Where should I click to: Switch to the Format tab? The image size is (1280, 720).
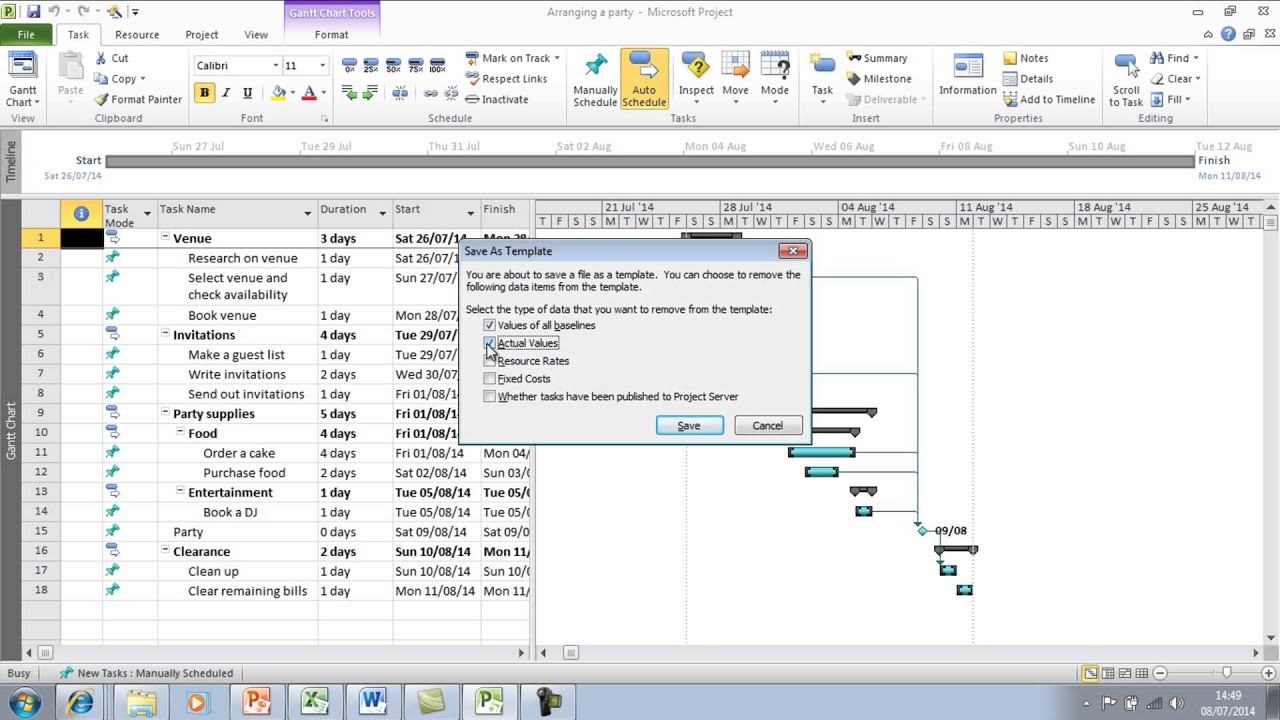click(331, 34)
